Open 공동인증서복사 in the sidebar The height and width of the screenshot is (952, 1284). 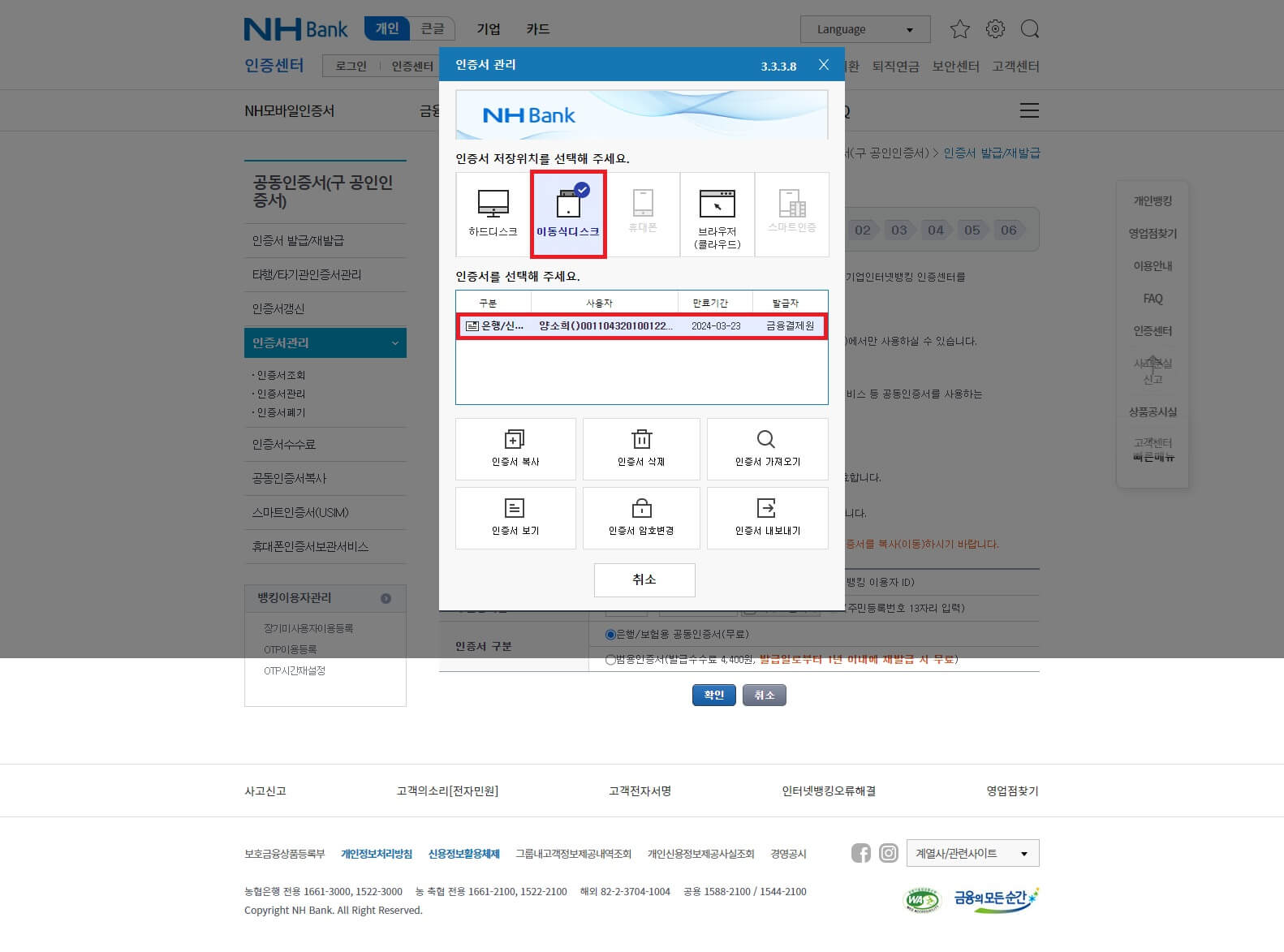click(289, 479)
